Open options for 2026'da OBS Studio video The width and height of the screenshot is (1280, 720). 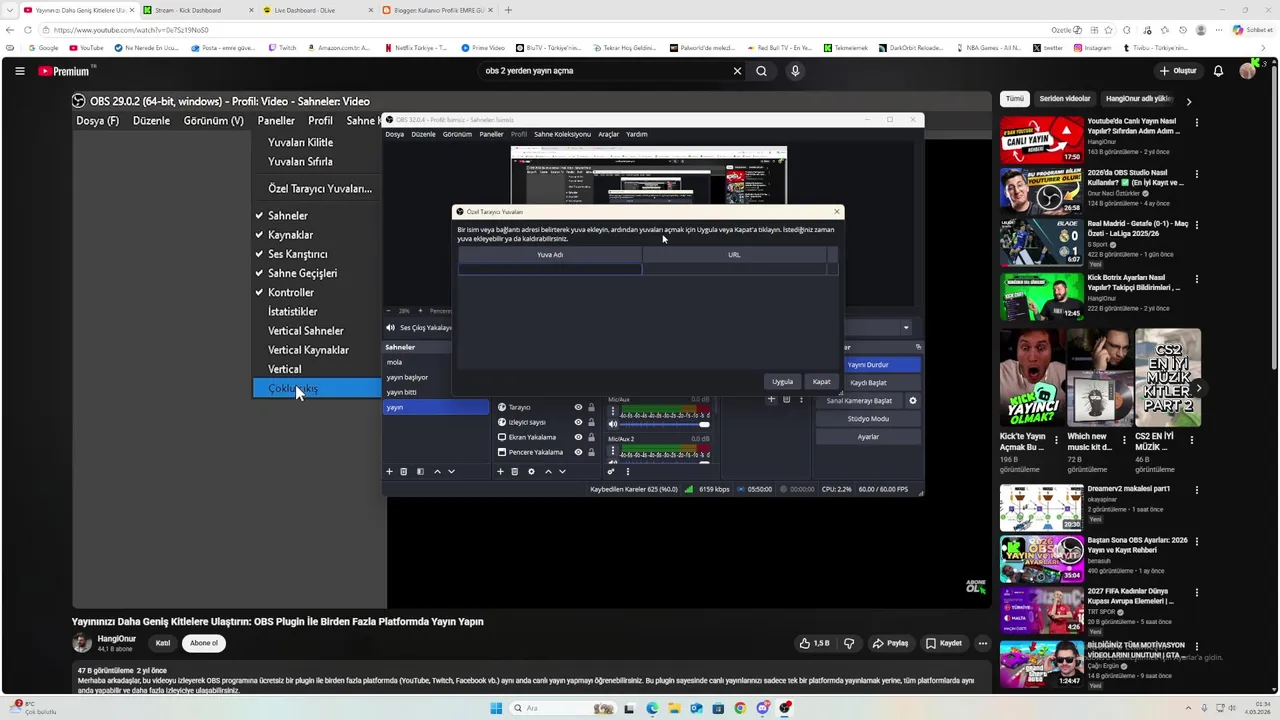[1197, 175]
